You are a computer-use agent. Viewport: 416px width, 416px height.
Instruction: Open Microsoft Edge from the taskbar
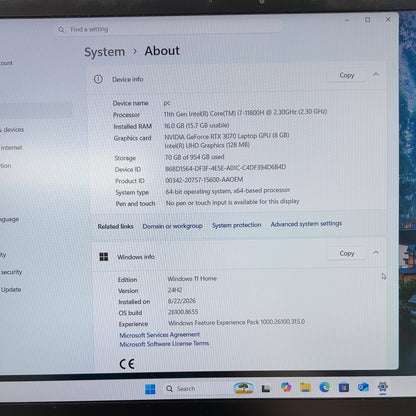coord(325,387)
